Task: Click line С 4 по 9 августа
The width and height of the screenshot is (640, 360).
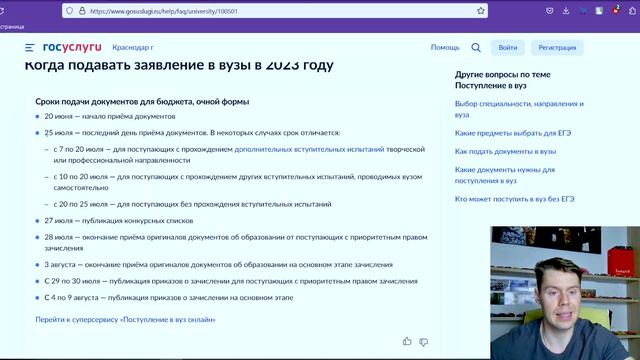Action: [x=169, y=298]
